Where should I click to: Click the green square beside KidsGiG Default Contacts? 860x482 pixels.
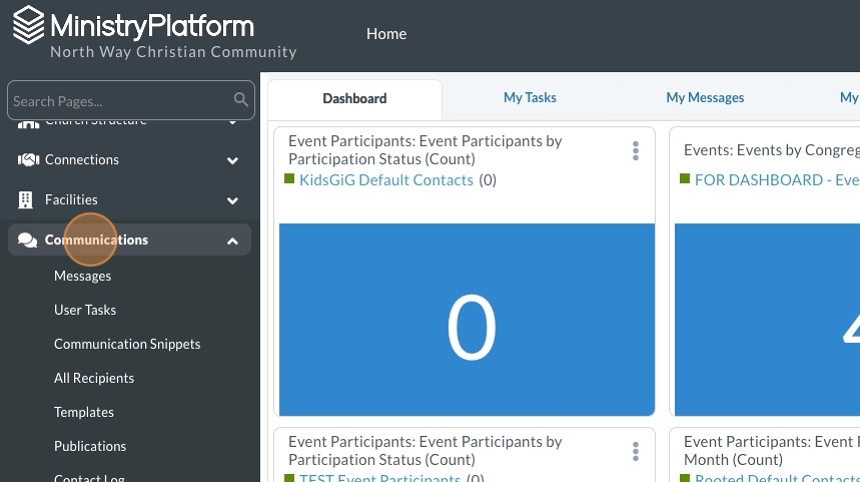pos(289,179)
